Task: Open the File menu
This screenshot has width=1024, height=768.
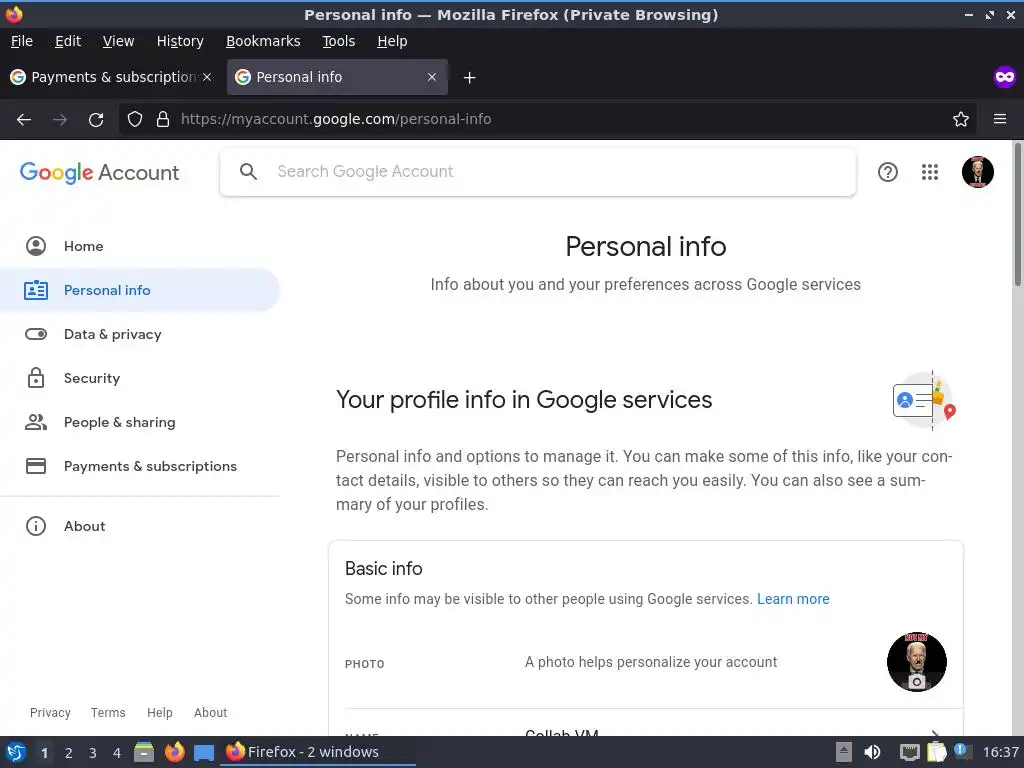Action: [x=22, y=41]
